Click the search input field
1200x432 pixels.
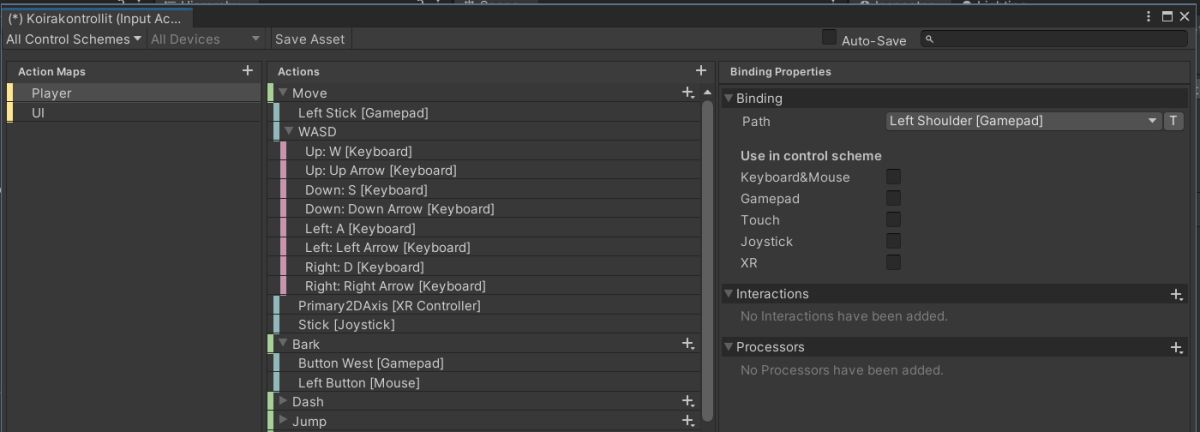click(1054, 39)
